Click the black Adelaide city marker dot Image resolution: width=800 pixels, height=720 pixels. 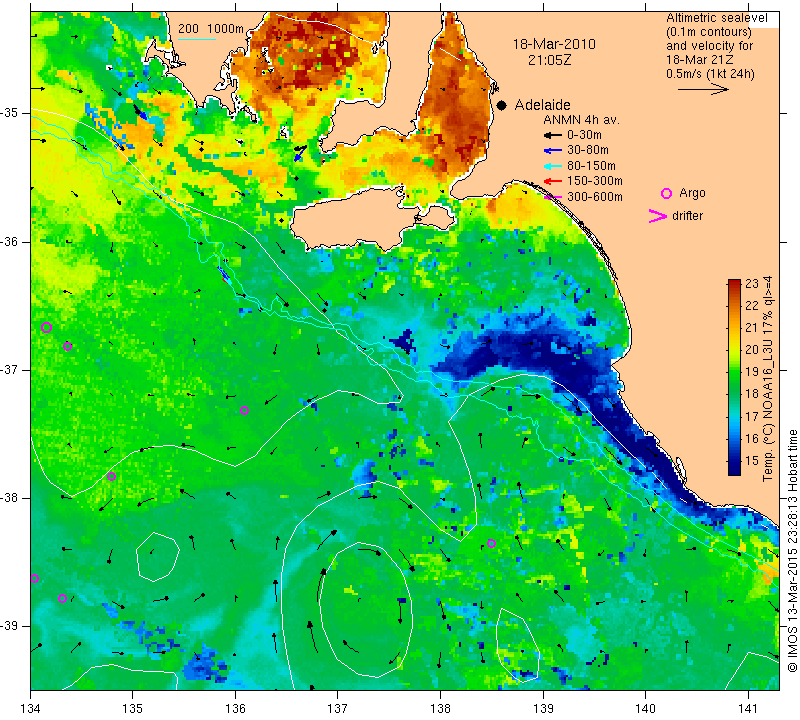click(x=502, y=105)
